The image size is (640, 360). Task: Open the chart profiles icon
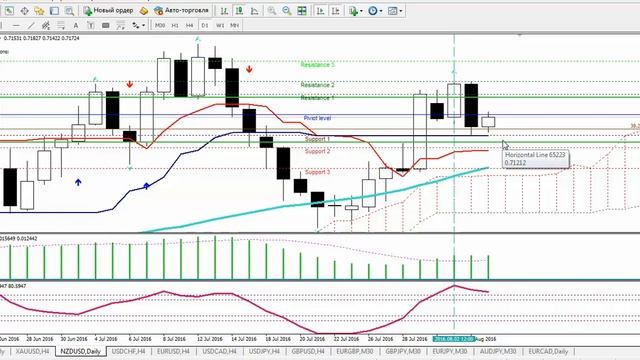(x=9, y=11)
